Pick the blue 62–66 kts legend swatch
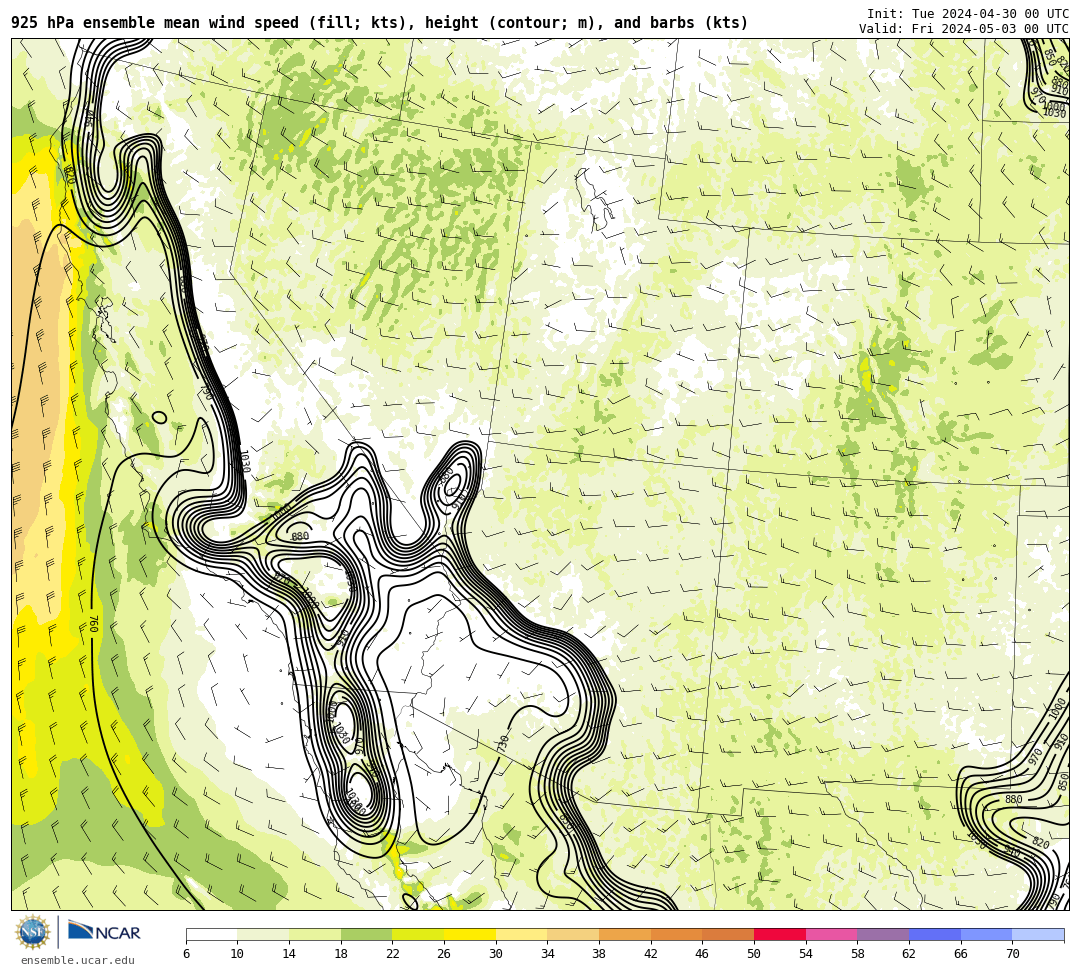 935,934
